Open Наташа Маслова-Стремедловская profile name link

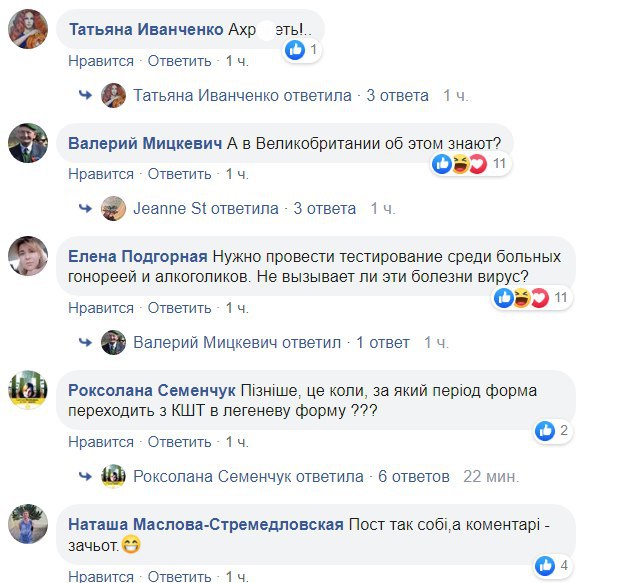[x=206, y=524]
